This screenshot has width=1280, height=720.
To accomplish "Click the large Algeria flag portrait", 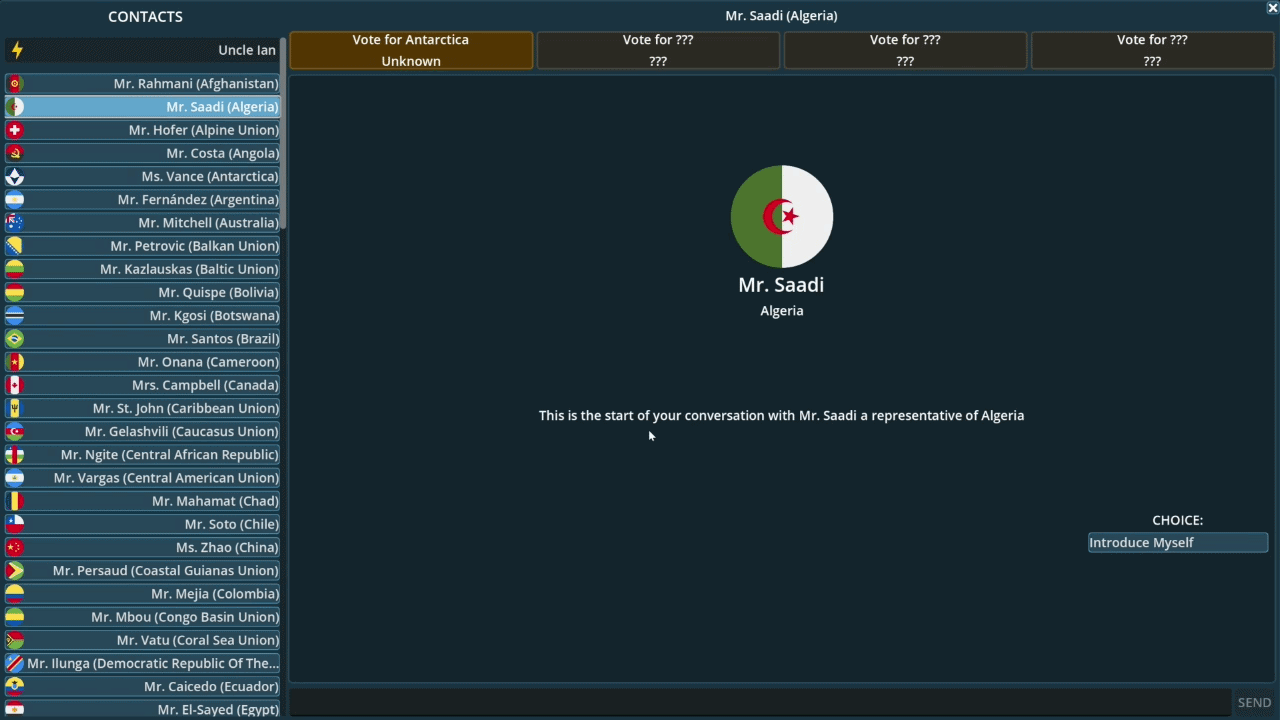I will click(x=781, y=216).
